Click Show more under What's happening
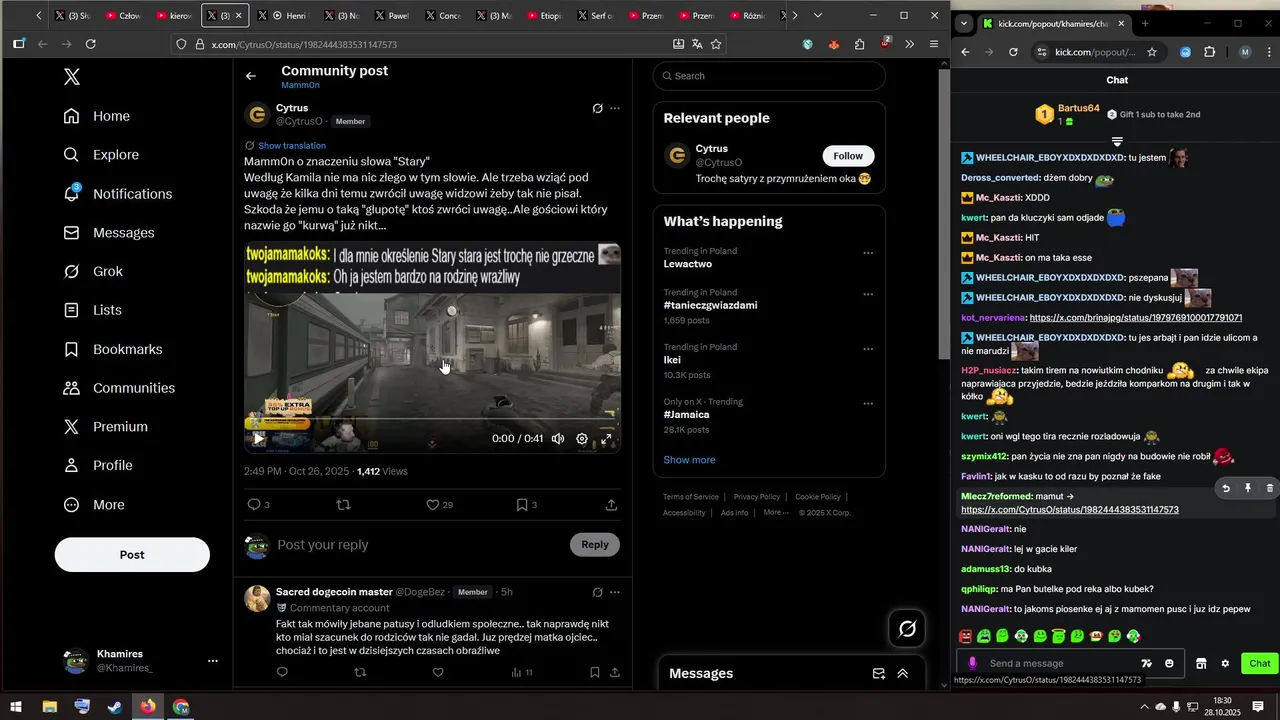Image resolution: width=1280 pixels, height=720 pixels. pos(689,460)
